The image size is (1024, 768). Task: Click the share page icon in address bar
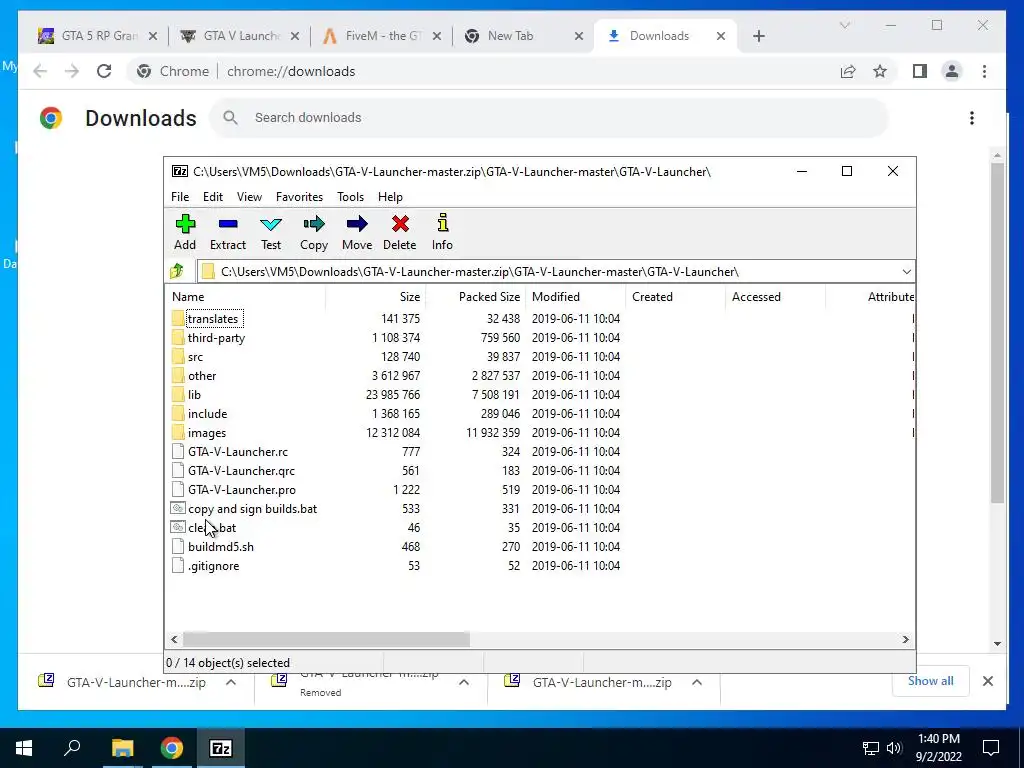coord(848,71)
